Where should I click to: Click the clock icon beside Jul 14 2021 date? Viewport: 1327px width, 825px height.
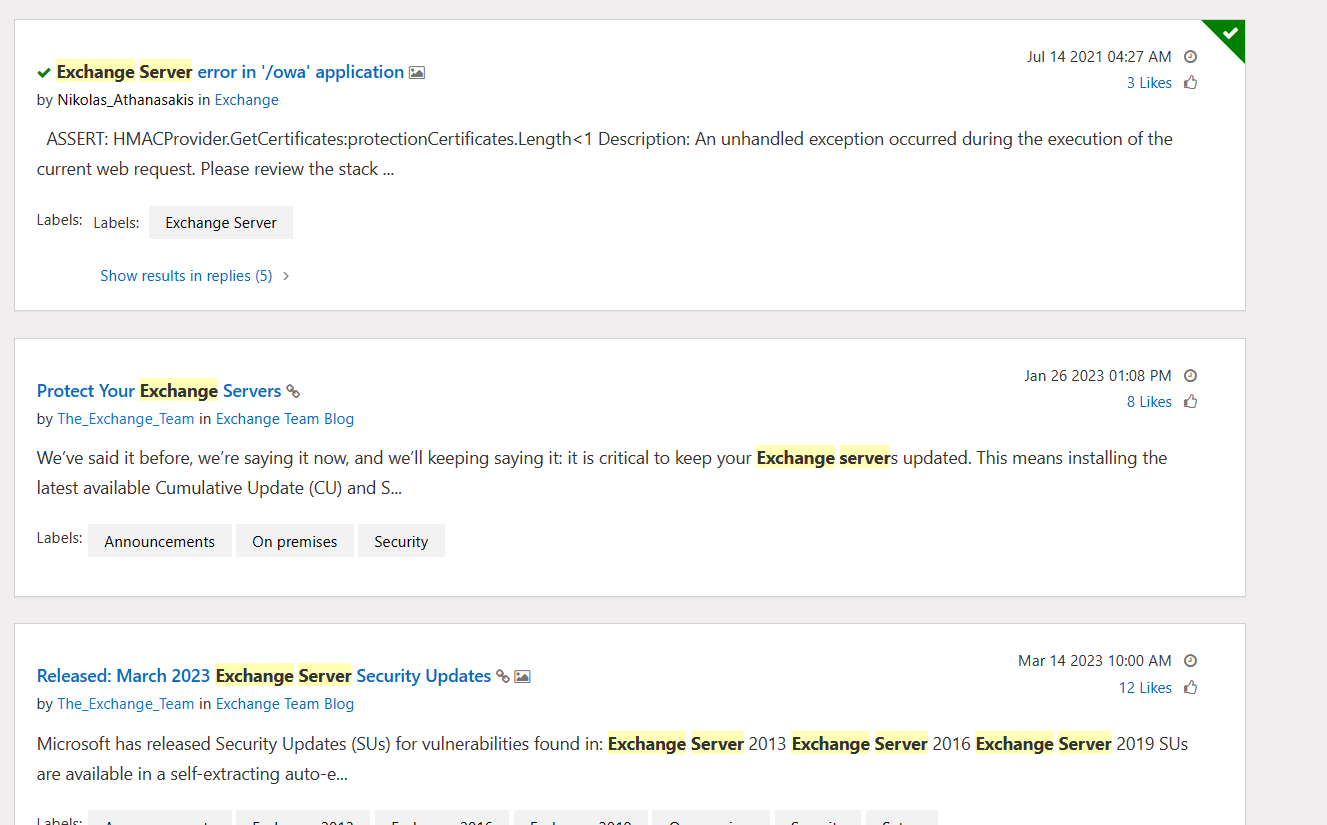tap(1190, 57)
